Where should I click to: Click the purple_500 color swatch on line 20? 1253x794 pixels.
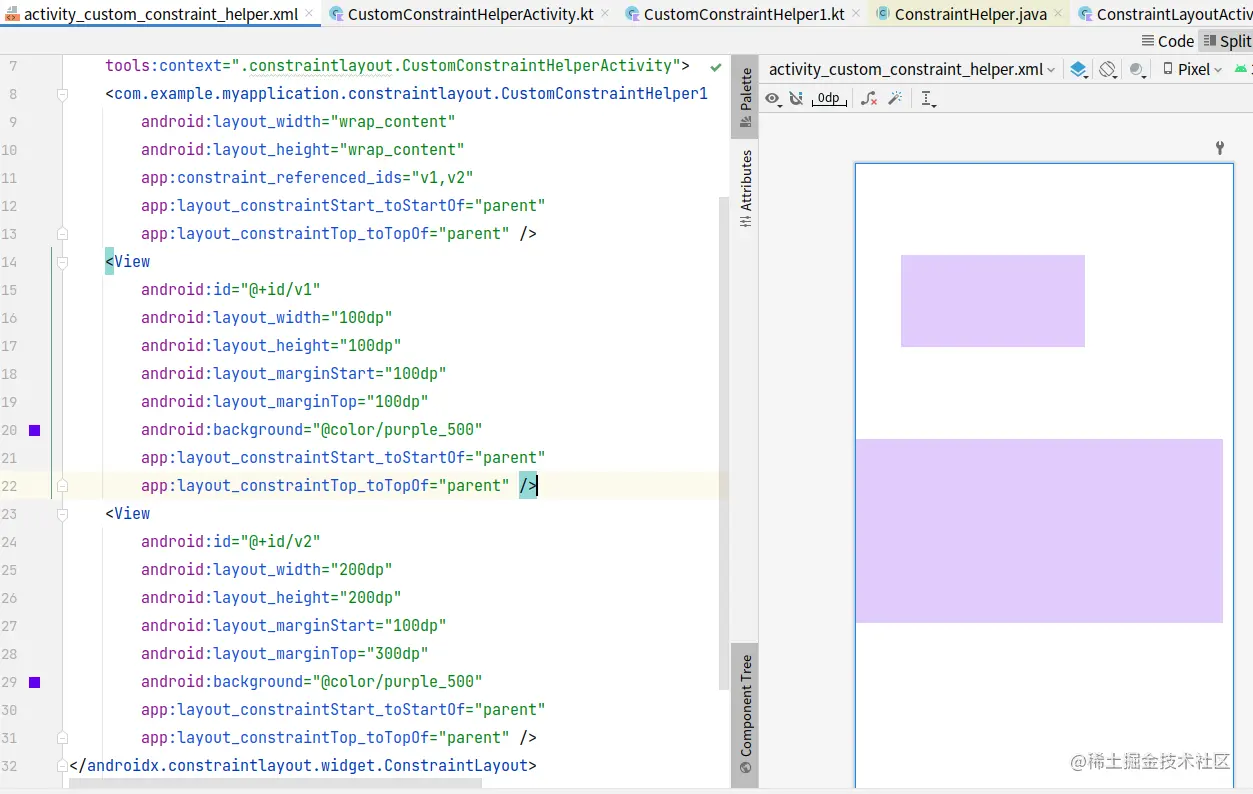(x=34, y=430)
